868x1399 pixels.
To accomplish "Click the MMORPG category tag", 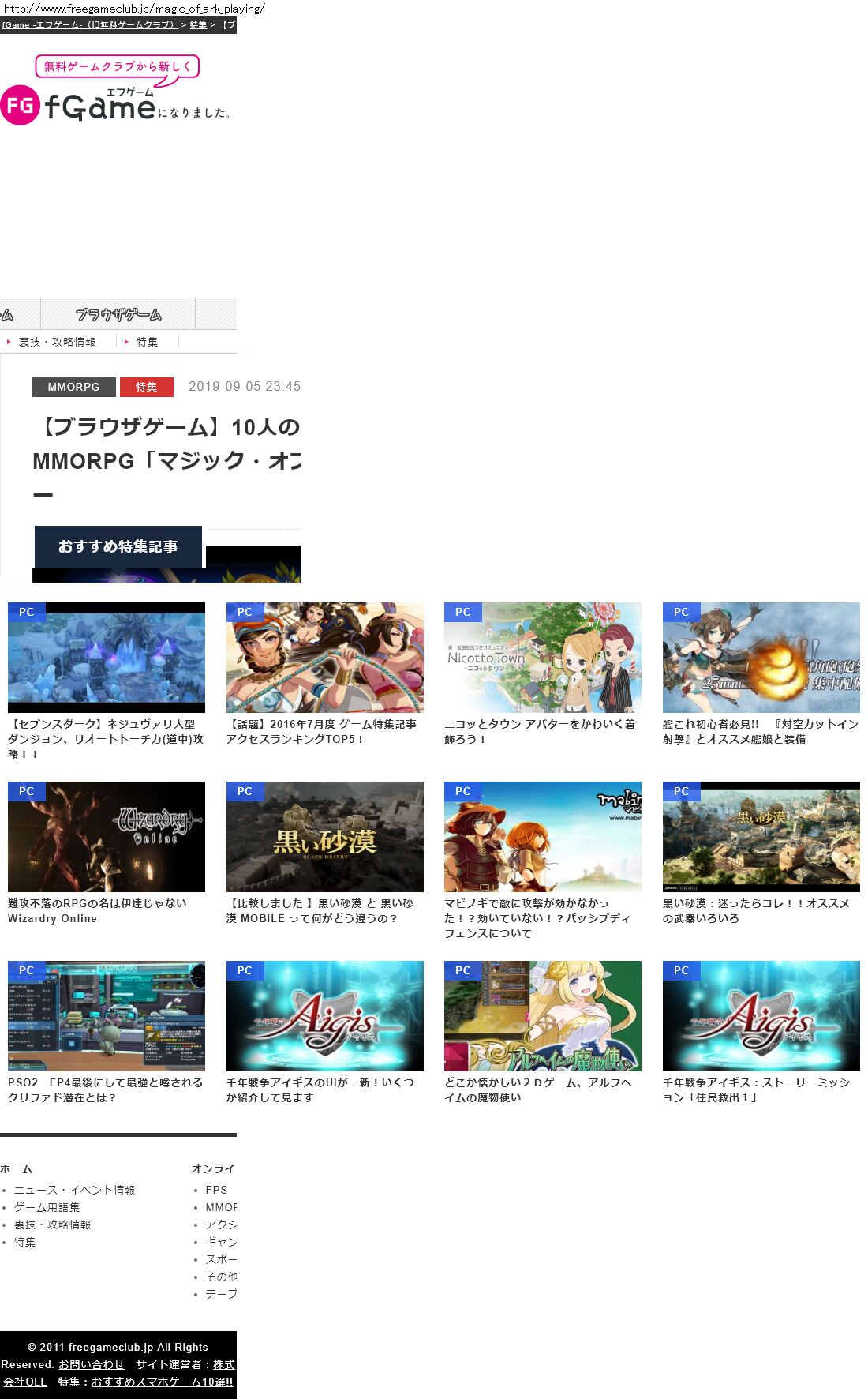I will point(73,387).
